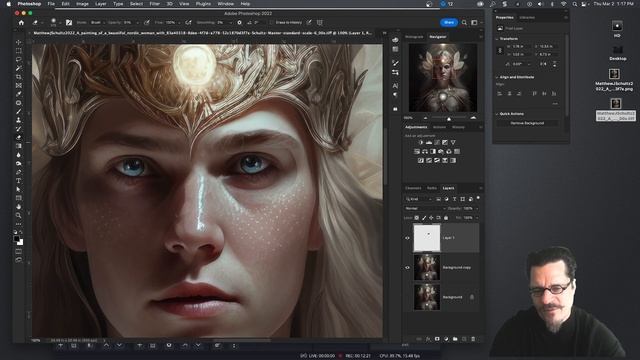Open layer filter Kind dropdown
The width and height of the screenshot is (640, 360).
click(419, 199)
